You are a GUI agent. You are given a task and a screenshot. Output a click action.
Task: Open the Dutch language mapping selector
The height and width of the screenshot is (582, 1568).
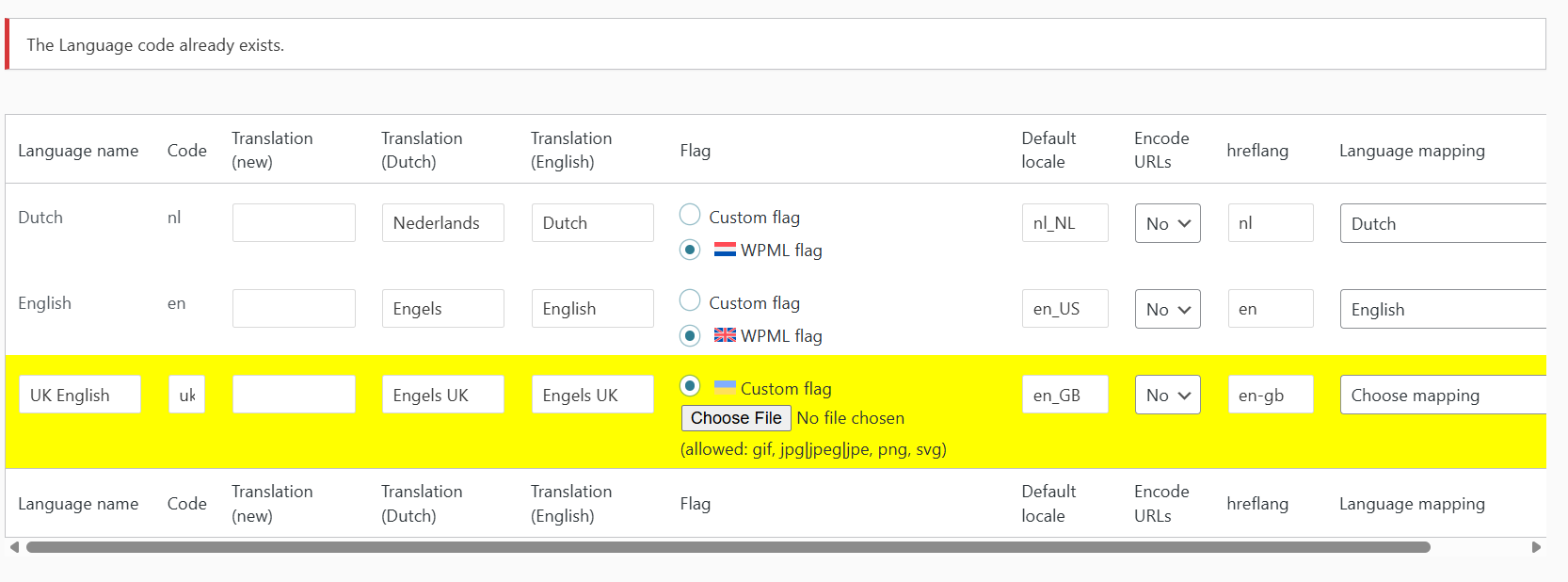[x=1442, y=223]
